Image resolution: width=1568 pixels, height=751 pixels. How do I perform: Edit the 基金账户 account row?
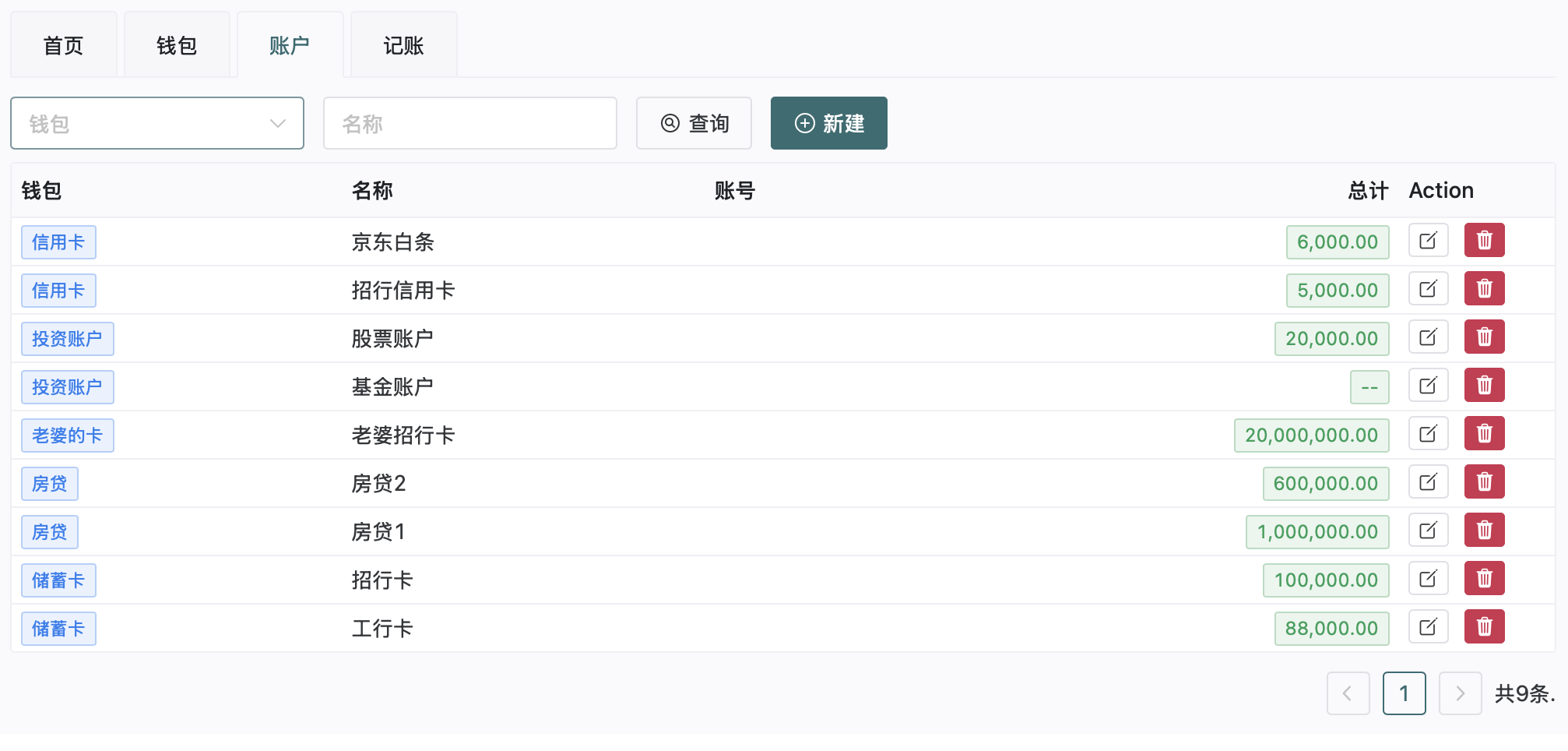(1428, 386)
